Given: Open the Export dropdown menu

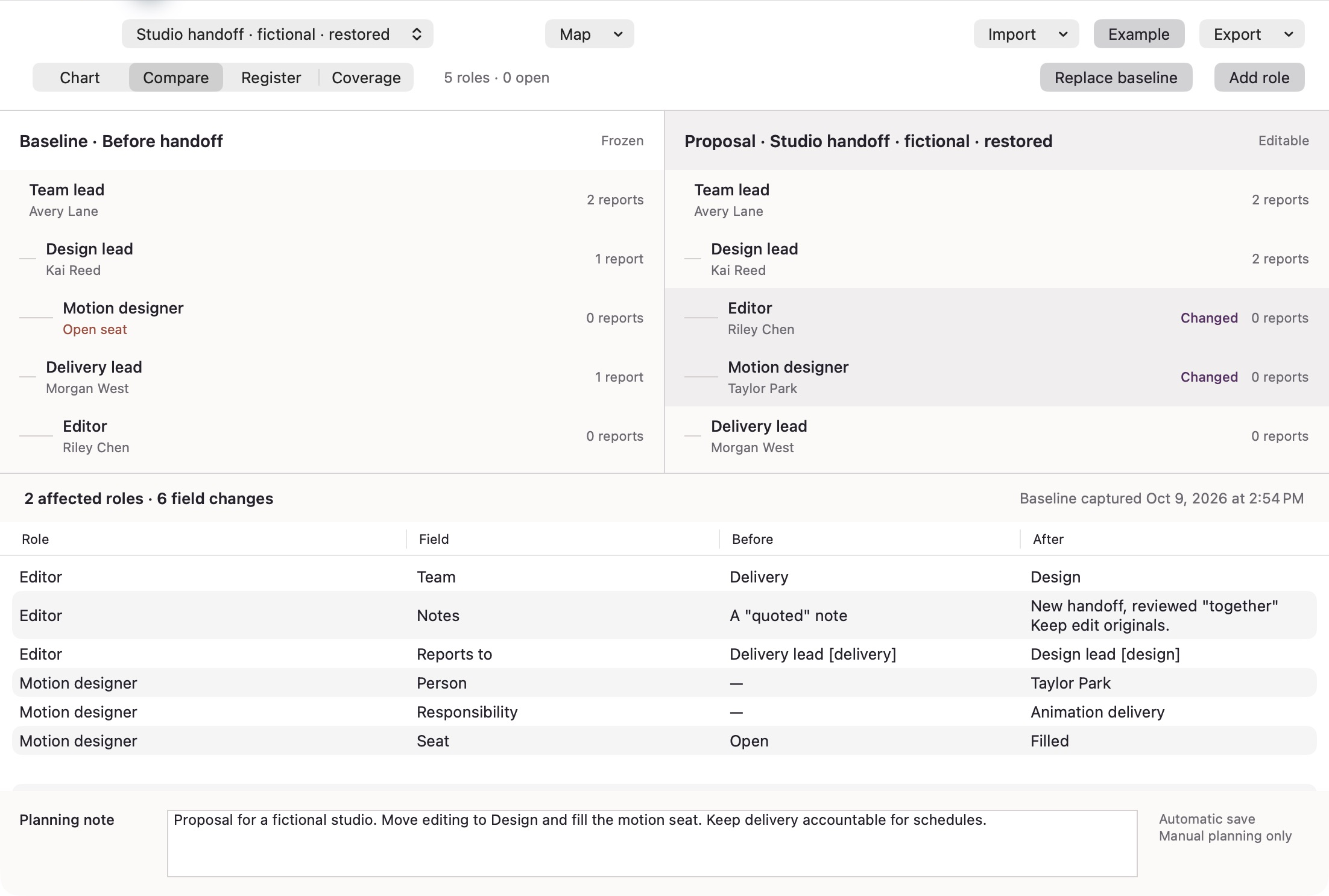Looking at the screenshot, I should tap(1251, 34).
